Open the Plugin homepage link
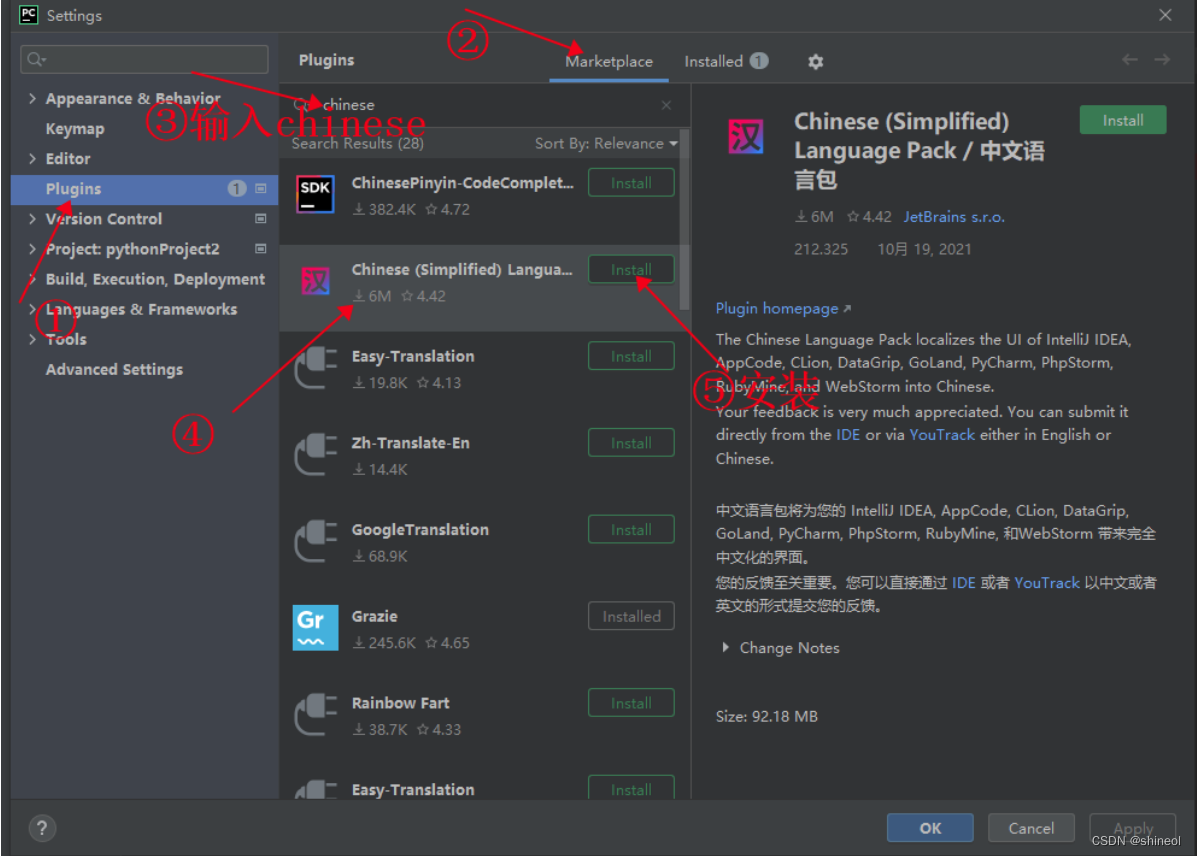 pyautogui.click(x=782, y=308)
